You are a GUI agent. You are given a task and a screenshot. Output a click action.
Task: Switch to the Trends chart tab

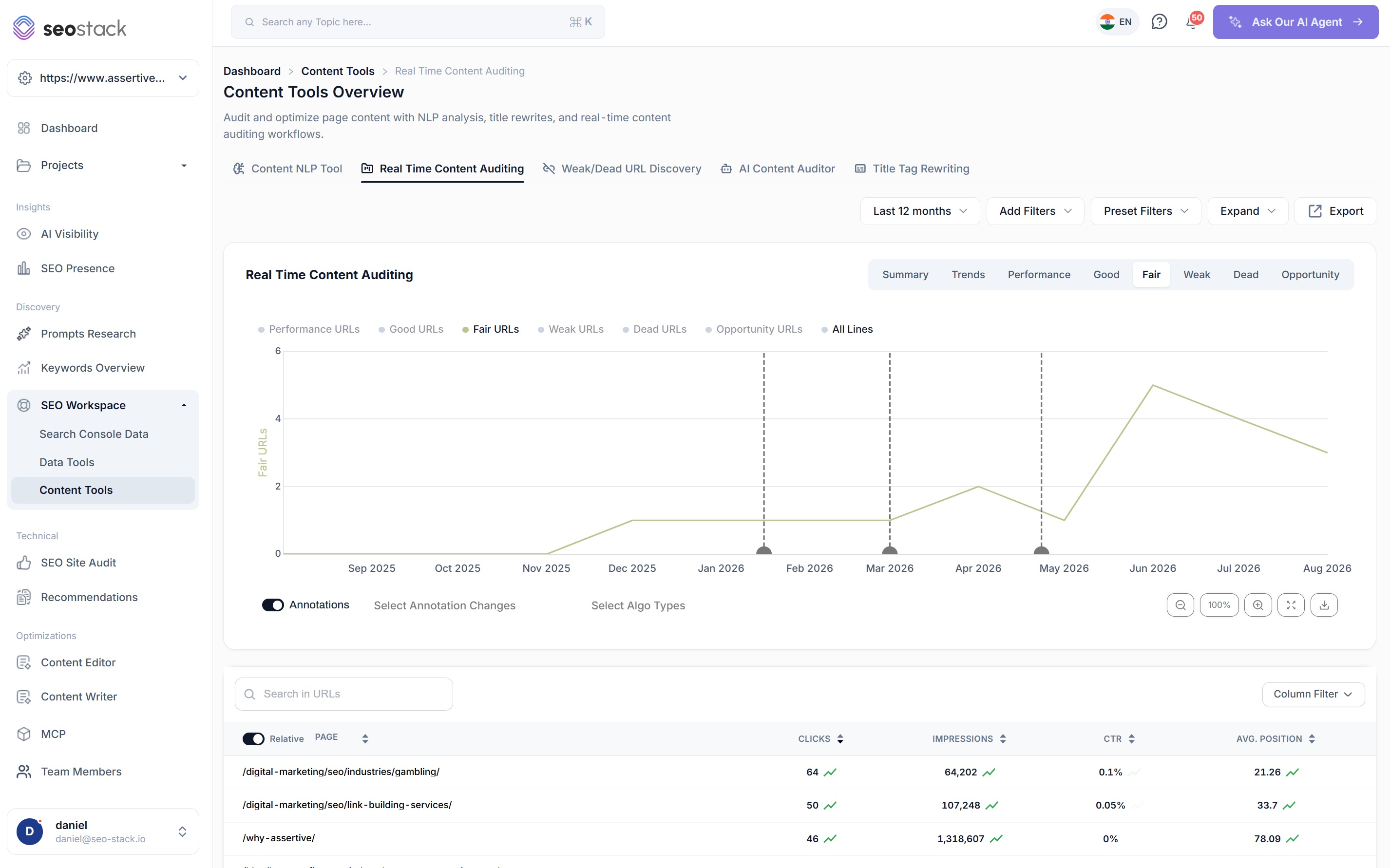tap(968, 274)
